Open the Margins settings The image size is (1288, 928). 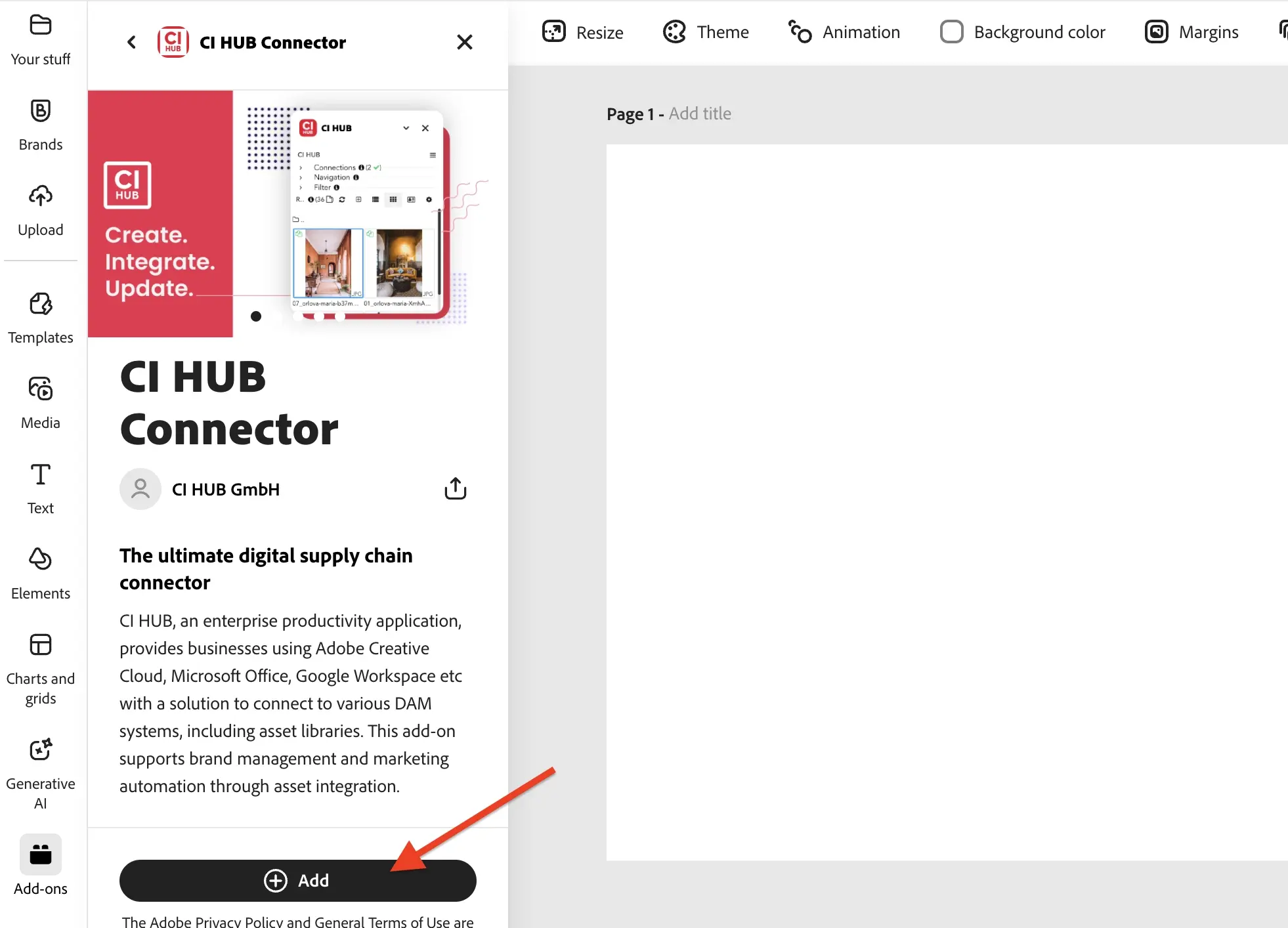pos(1192,32)
